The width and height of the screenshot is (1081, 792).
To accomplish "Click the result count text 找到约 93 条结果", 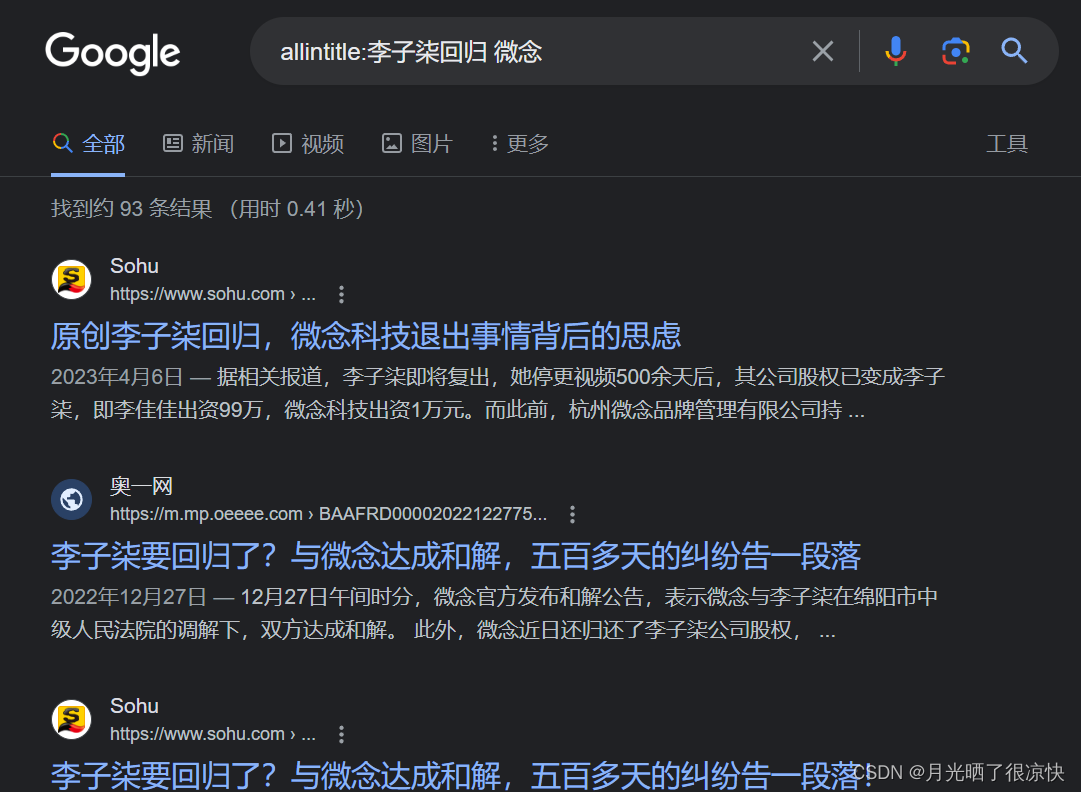I will pos(132,209).
